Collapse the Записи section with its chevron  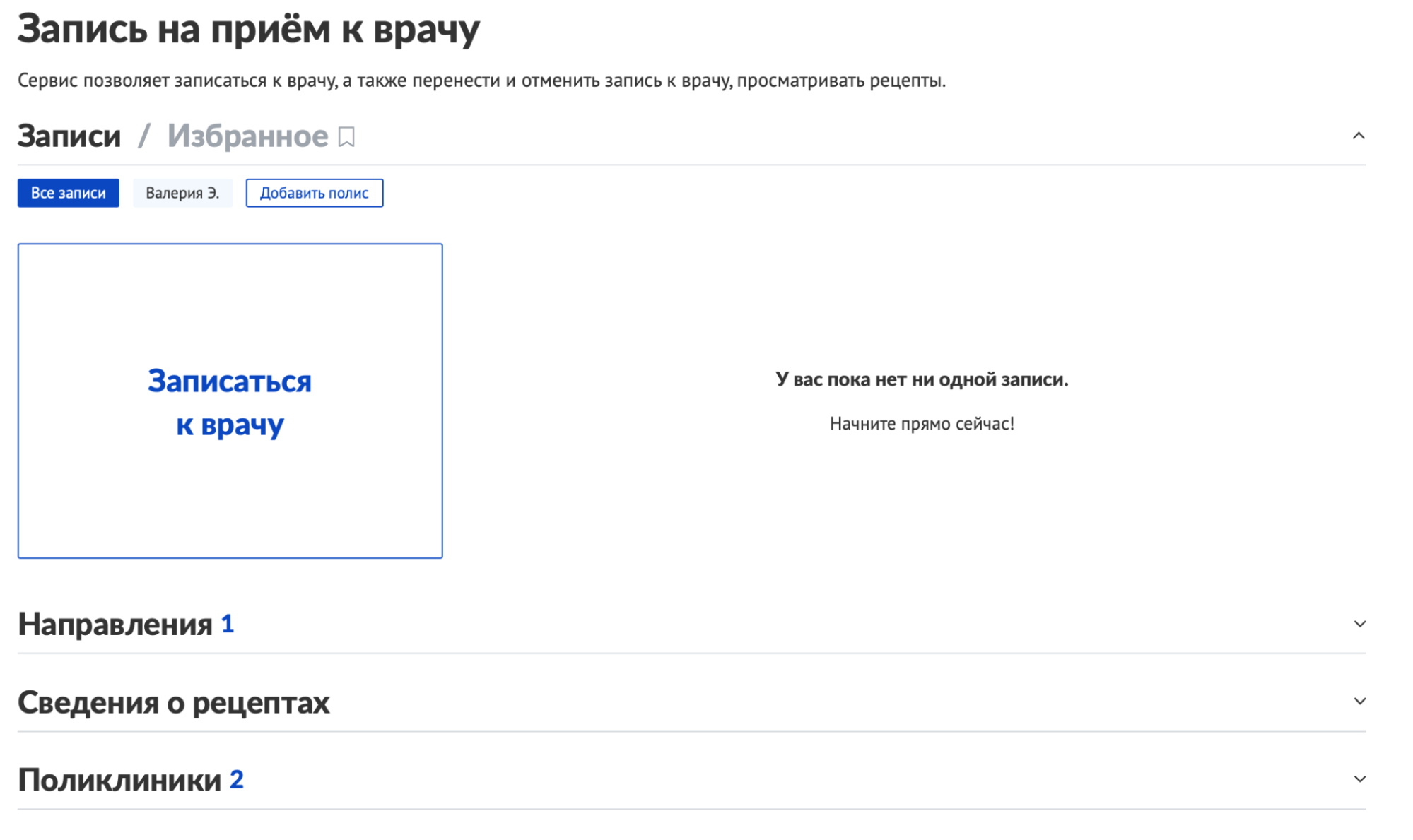click(x=1358, y=136)
